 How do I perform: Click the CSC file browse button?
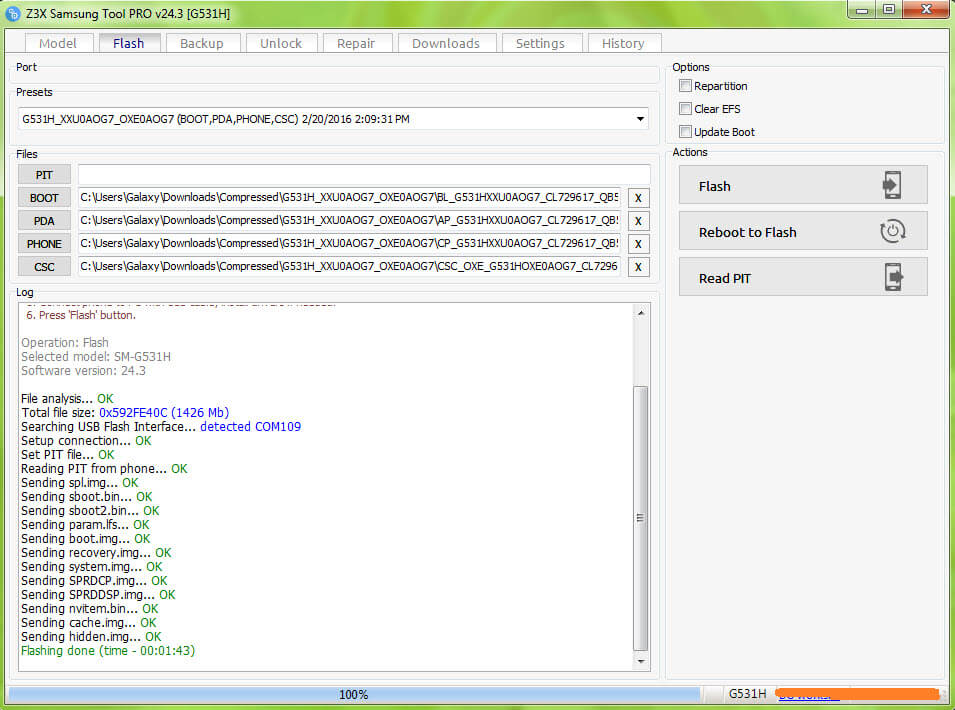[44, 267]
